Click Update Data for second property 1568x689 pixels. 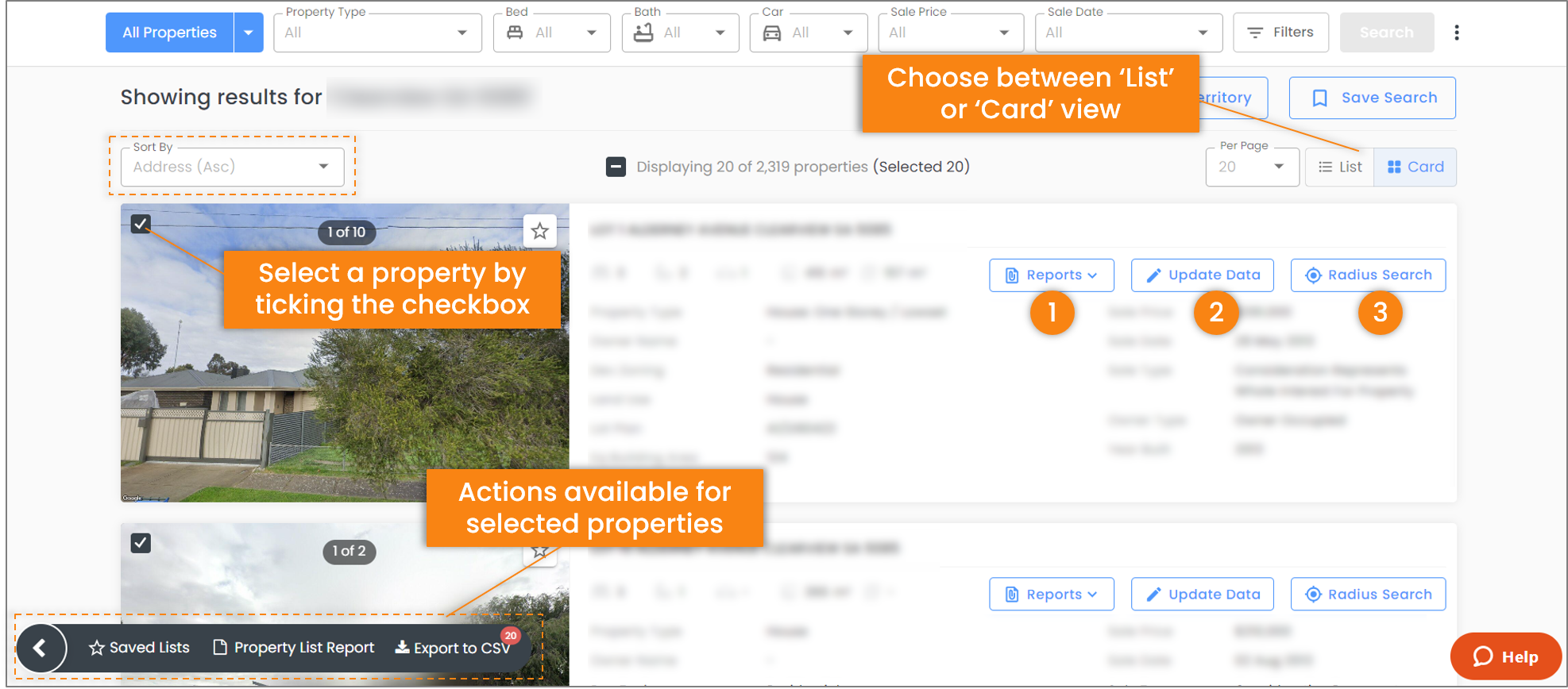[1203, 595]
